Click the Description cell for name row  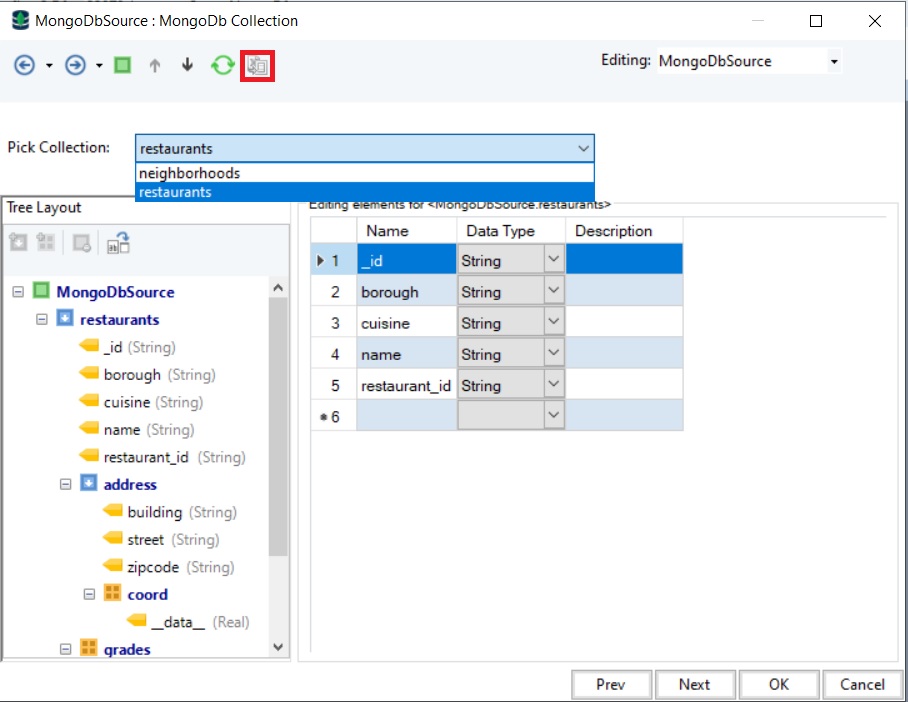tap(624, 354)
